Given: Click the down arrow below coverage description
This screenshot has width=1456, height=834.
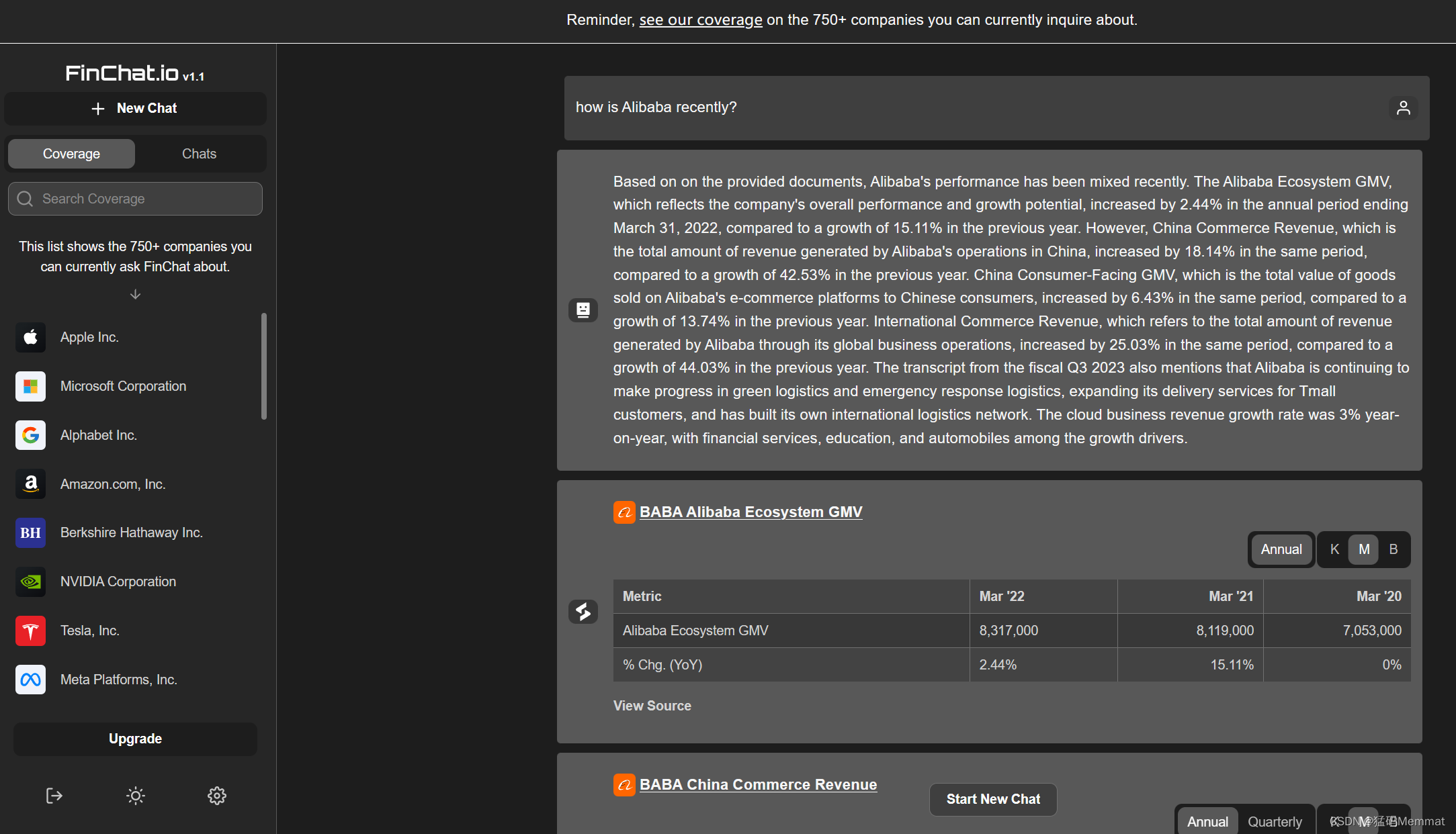Looking at the screenshot, I should (135, 294).
